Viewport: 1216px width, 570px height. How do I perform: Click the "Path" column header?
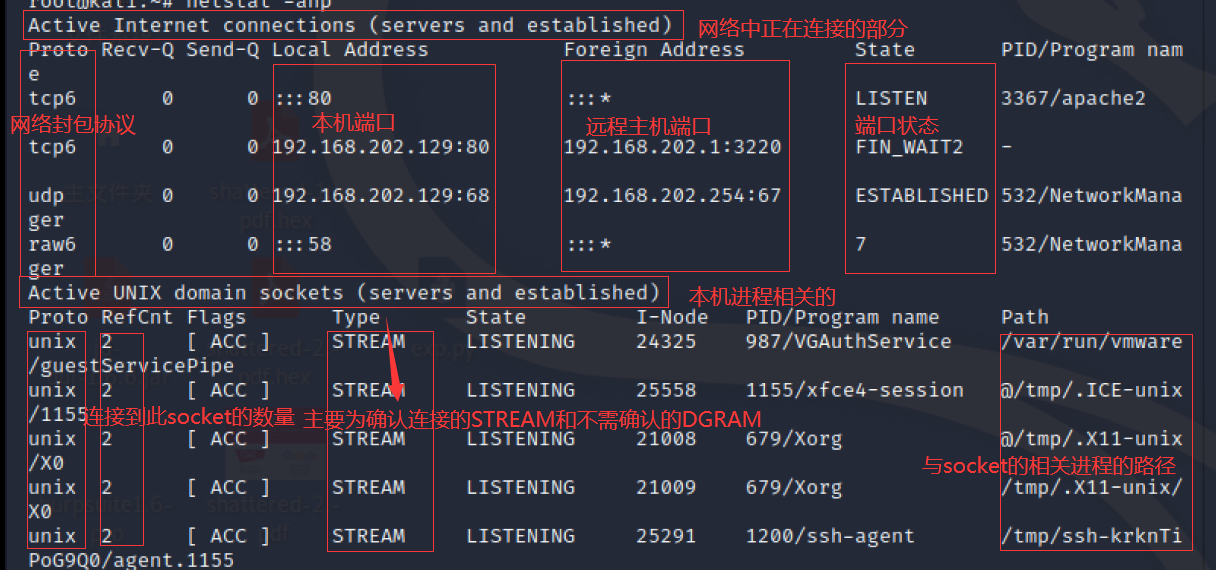click(1025, 317)
